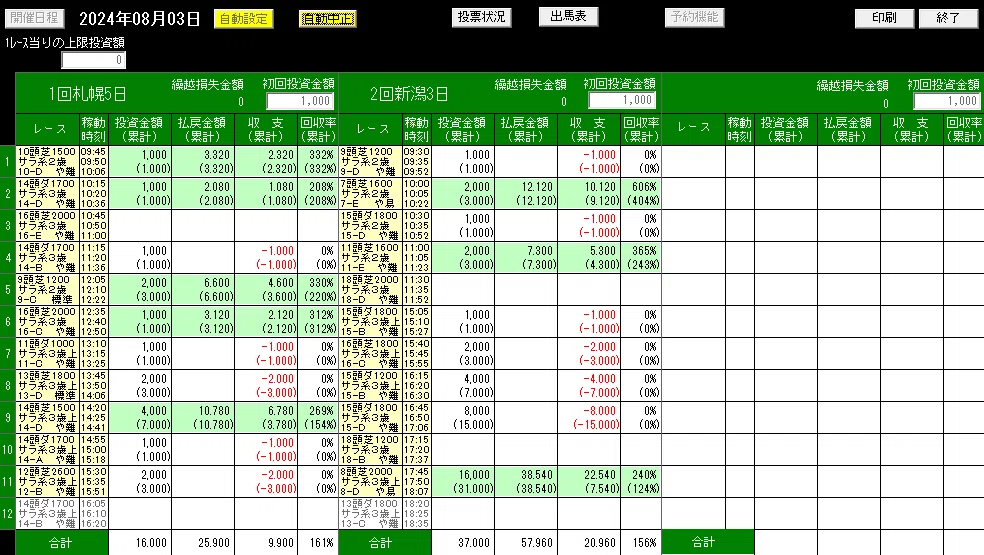The image size is (984, 555).
Task: Select Niigata race 12 cell 13頭ダ1800
Action: 370,514
